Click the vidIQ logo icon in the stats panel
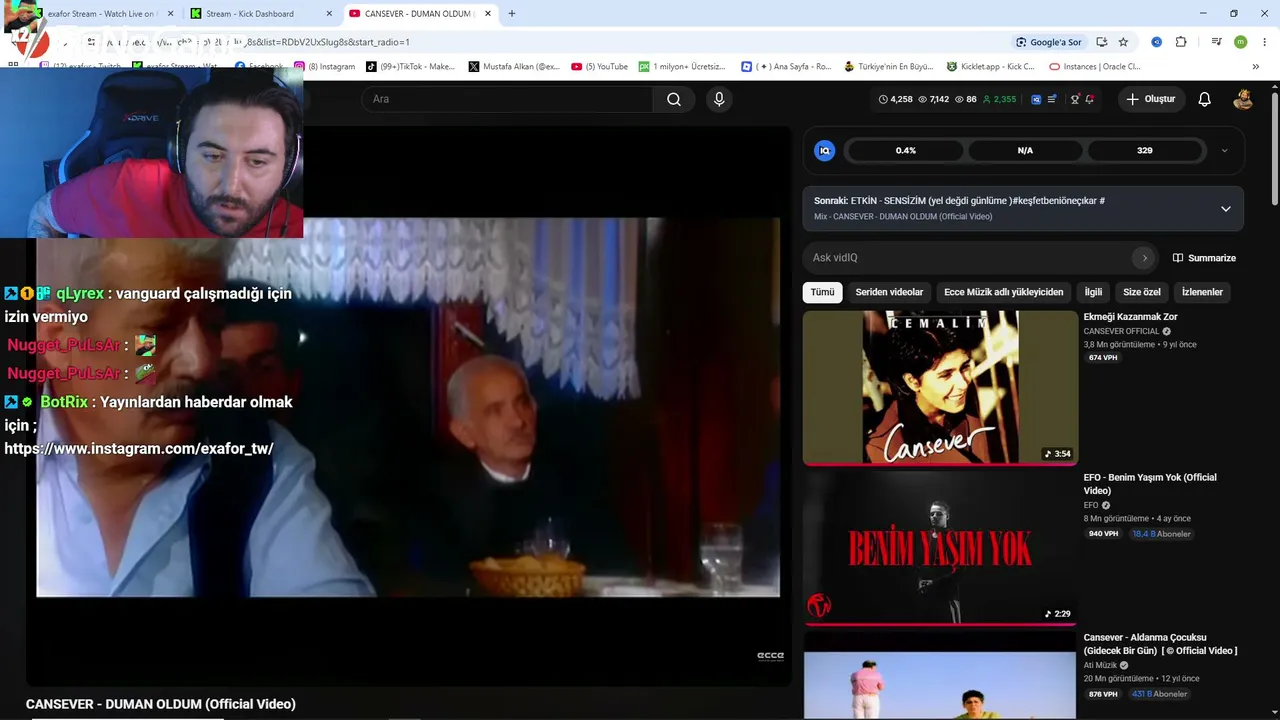This screenshot has width=1280, height=720. click(x=825, y=151)
